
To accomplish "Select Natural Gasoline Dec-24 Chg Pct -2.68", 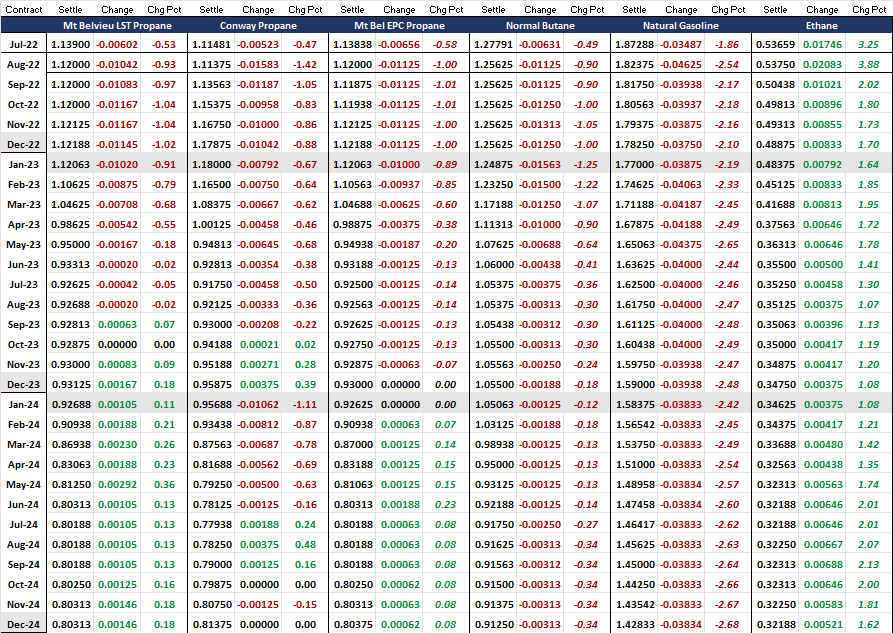I will point(727,624).
